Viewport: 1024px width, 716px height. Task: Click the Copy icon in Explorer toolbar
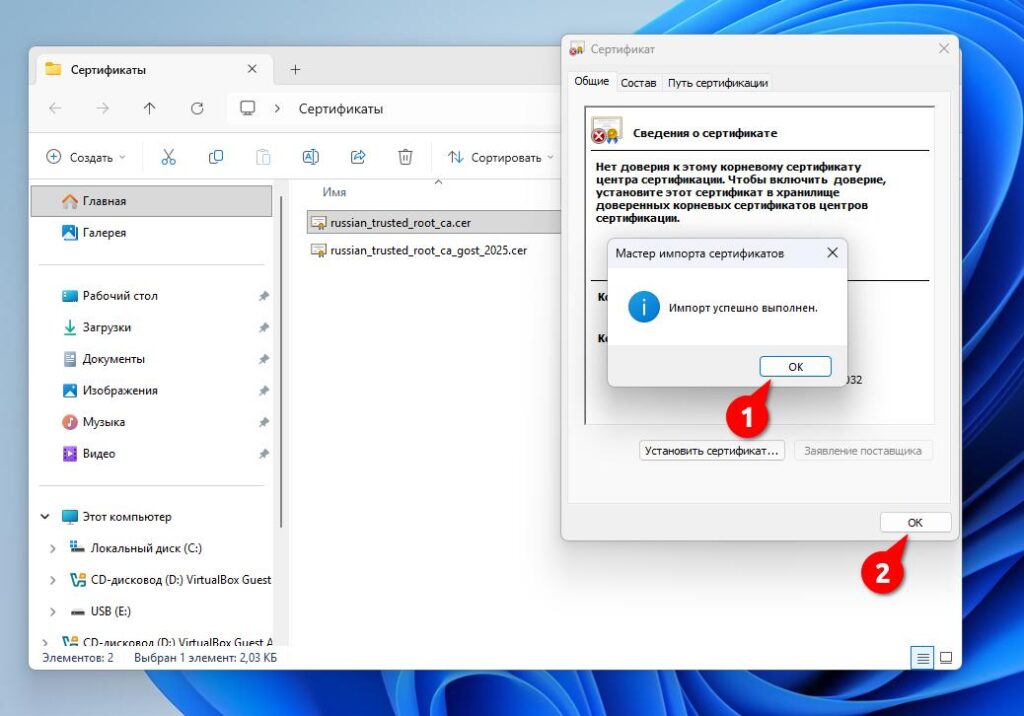pyautogui.click(x=216, y=157)
